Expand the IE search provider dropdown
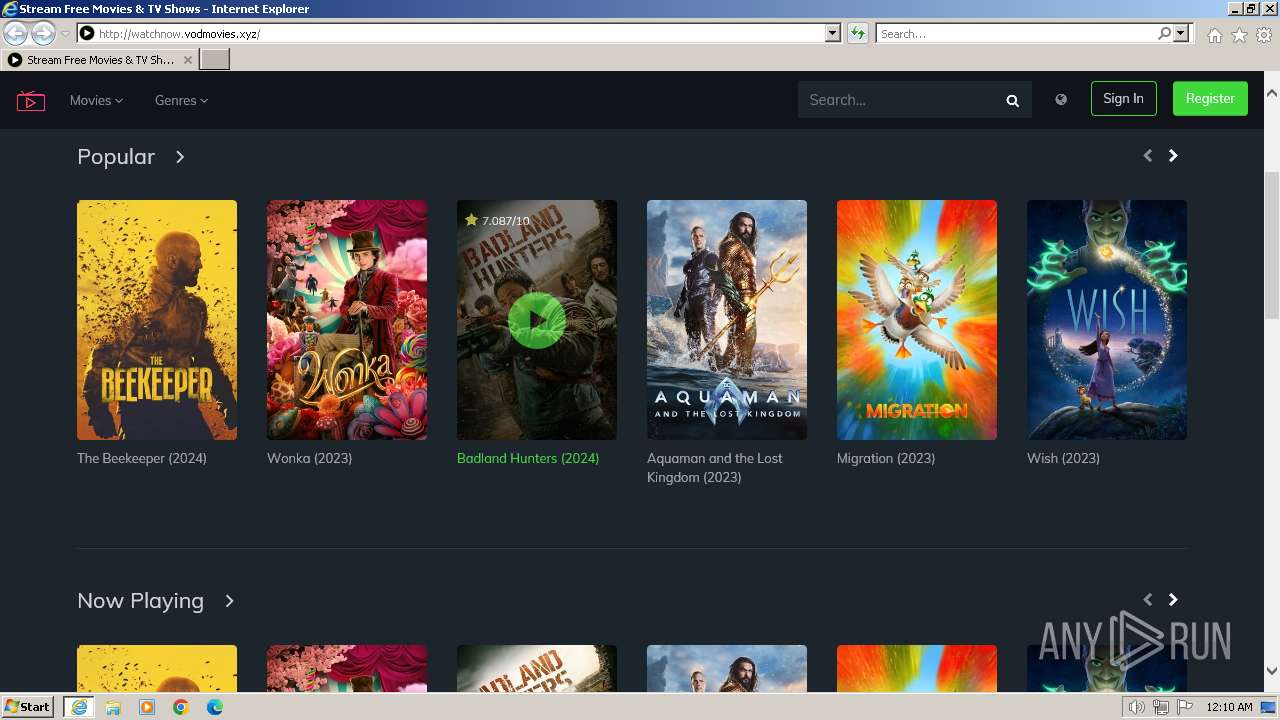Image resolution: width=1280 pixels, height=720 pixels. 1181,33
